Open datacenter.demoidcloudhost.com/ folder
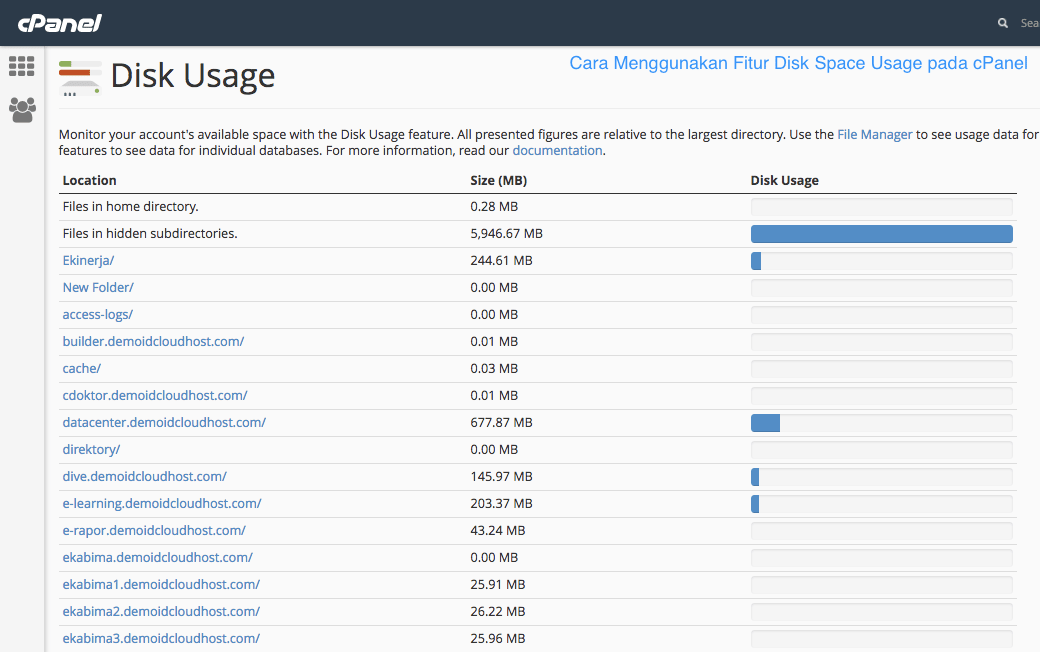This screenshot has height=652, width=1040. tap(164, 422)
